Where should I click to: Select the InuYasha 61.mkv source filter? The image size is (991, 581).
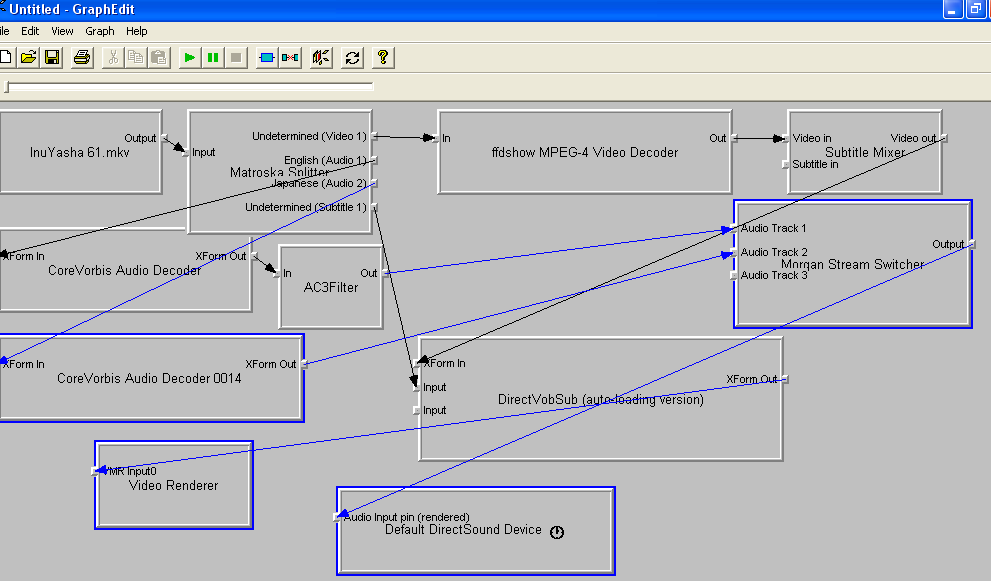[80, 152]
